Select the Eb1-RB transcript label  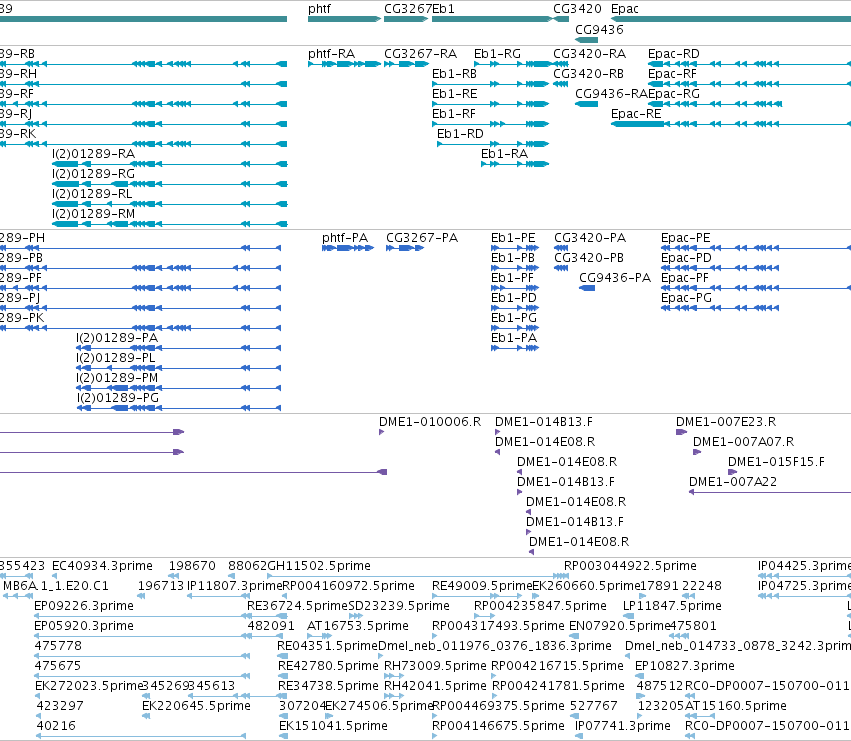[x=454, y=74]
